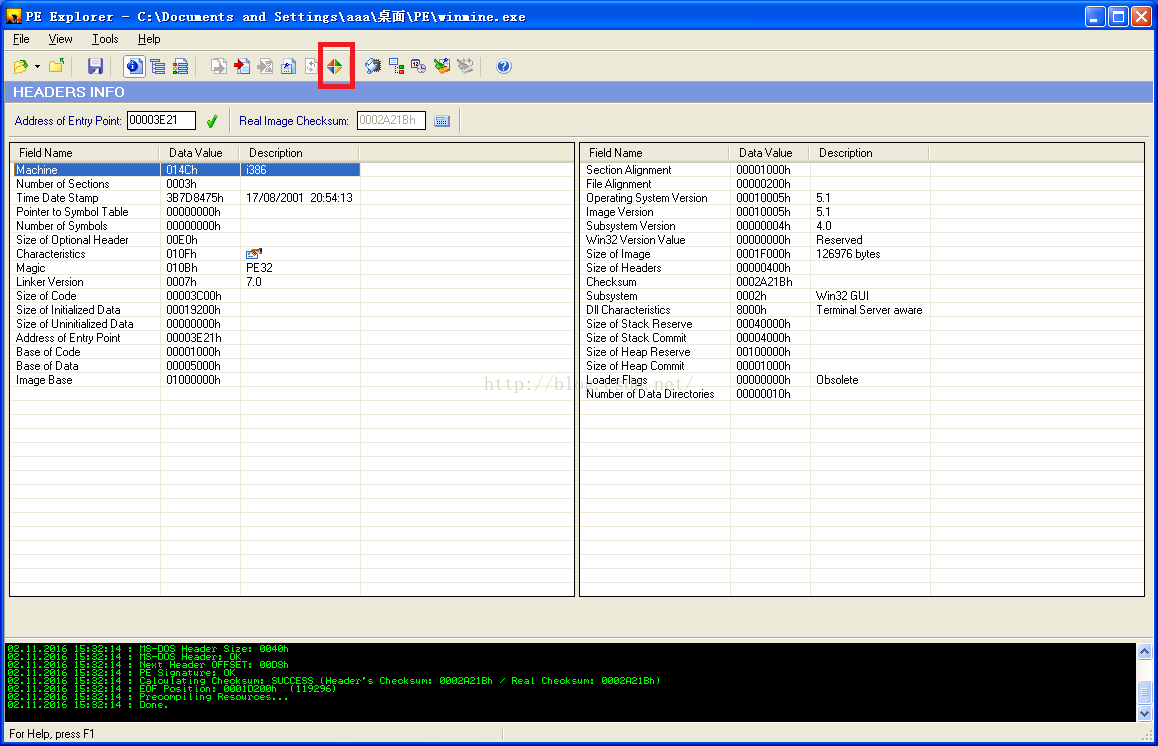1158x746 pixels.
Task: Click left table Field Name column header
Action: pos(86,153)
